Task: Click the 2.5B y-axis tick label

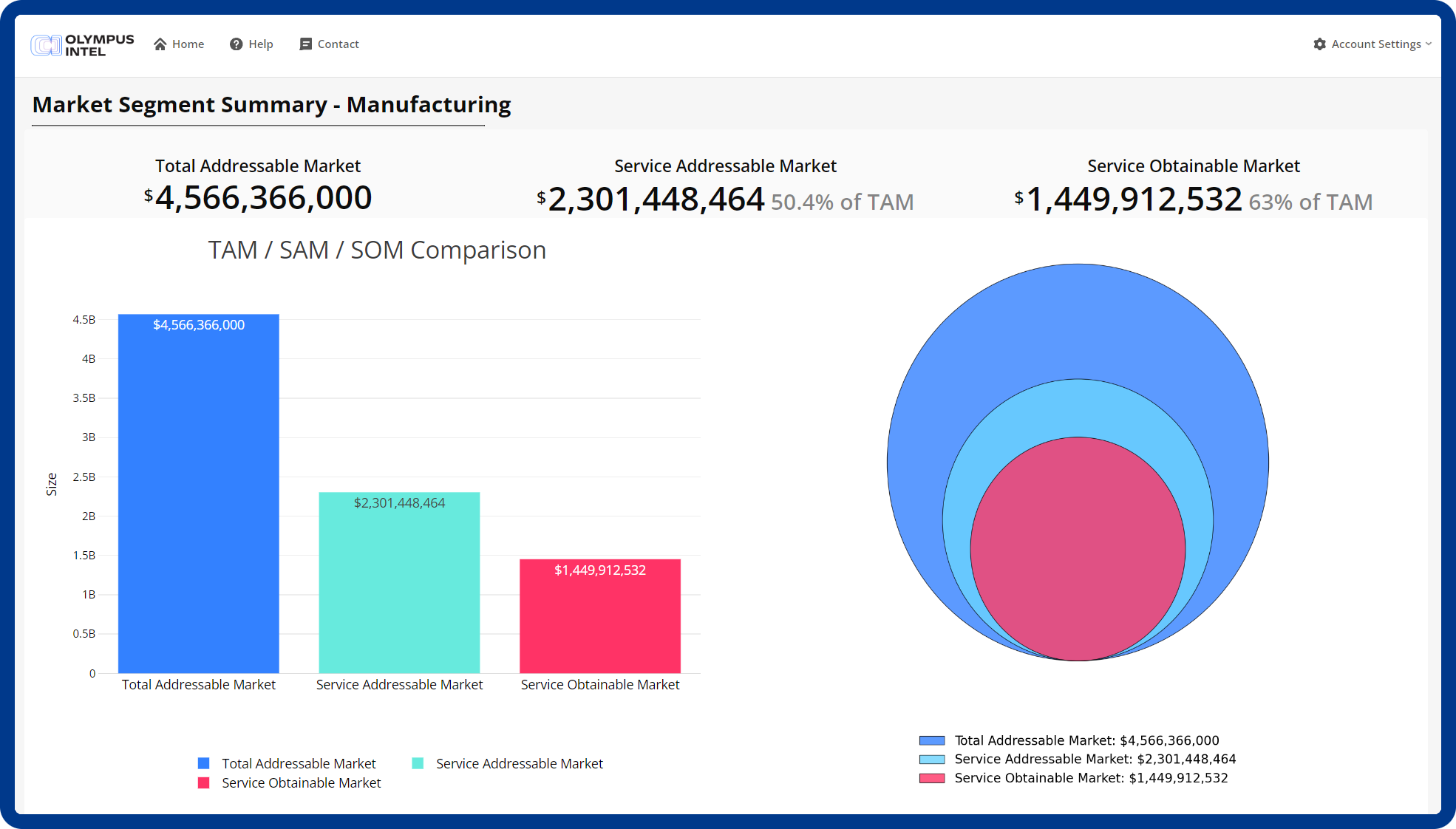Action: coord(84,477)
